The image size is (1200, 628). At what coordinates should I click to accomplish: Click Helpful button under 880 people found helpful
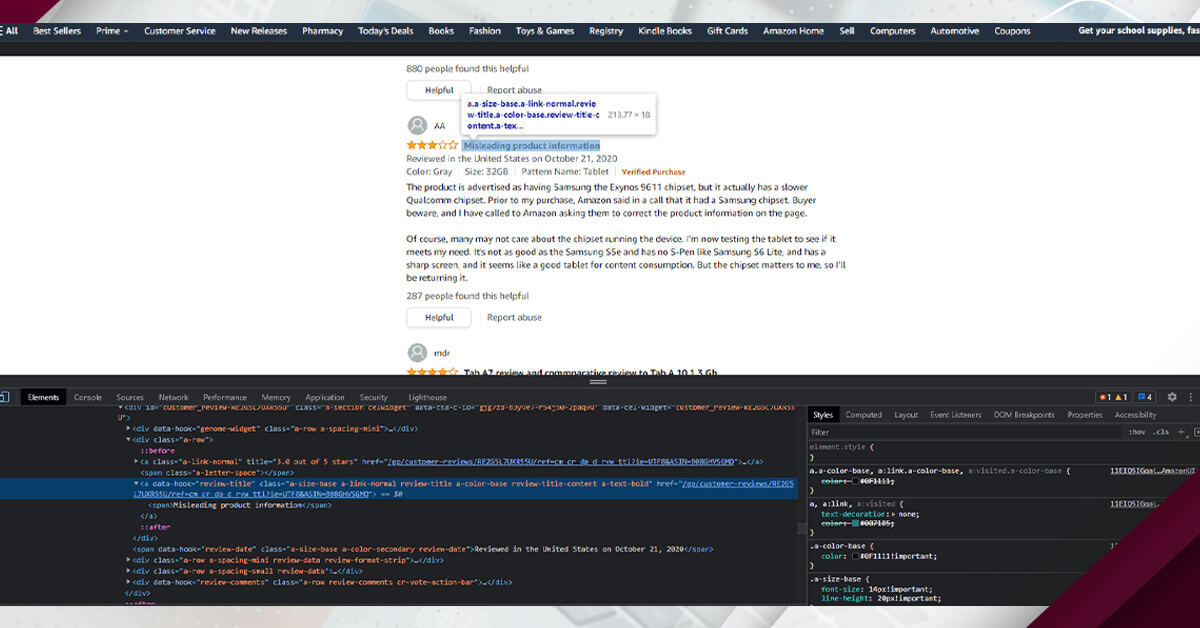pos(439,90)
